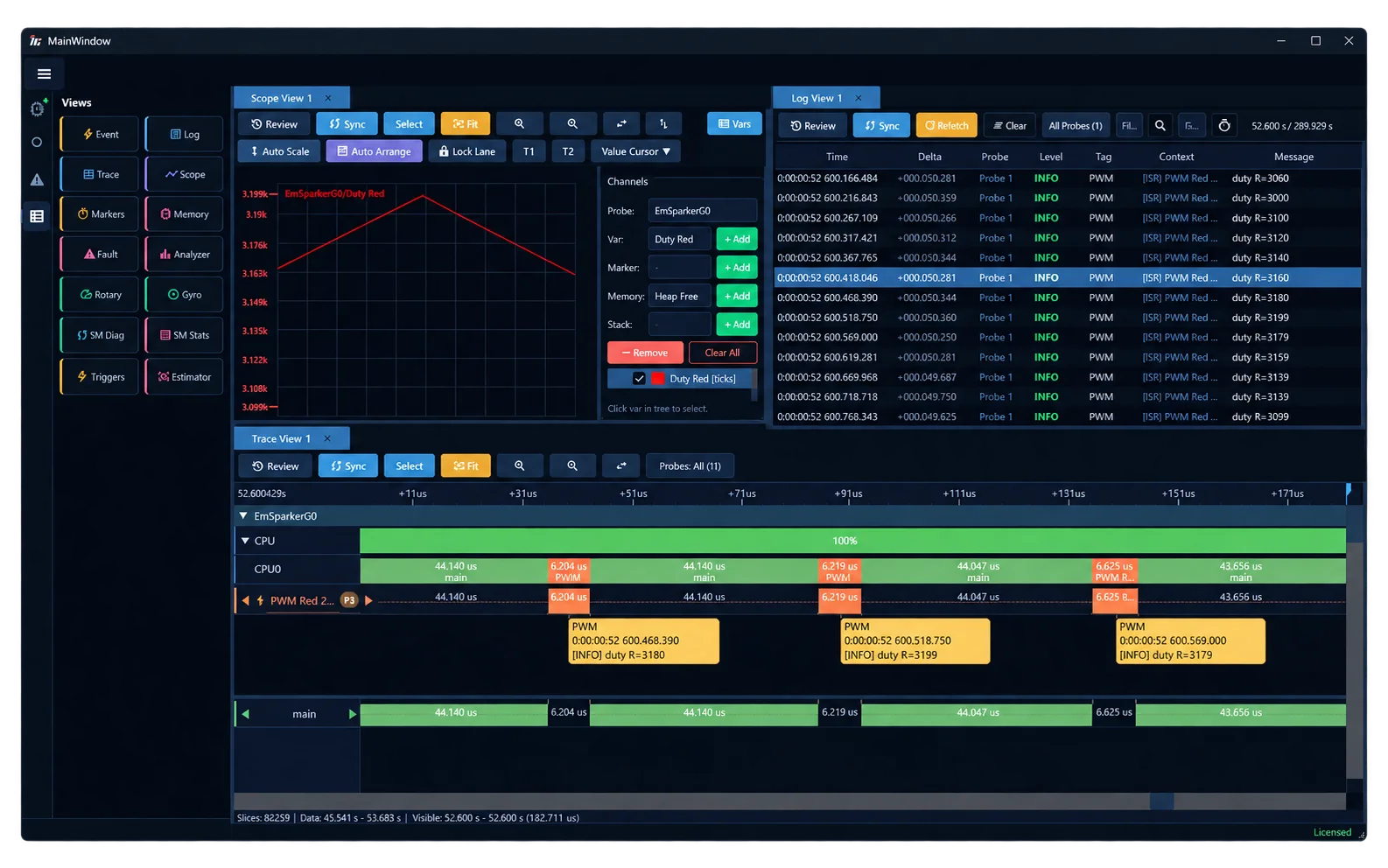Click the Trace View horizontal scrollbar thumb
Viewport: 1388px width, 868px height.
pyautogui.click(x=1161, y=801)
